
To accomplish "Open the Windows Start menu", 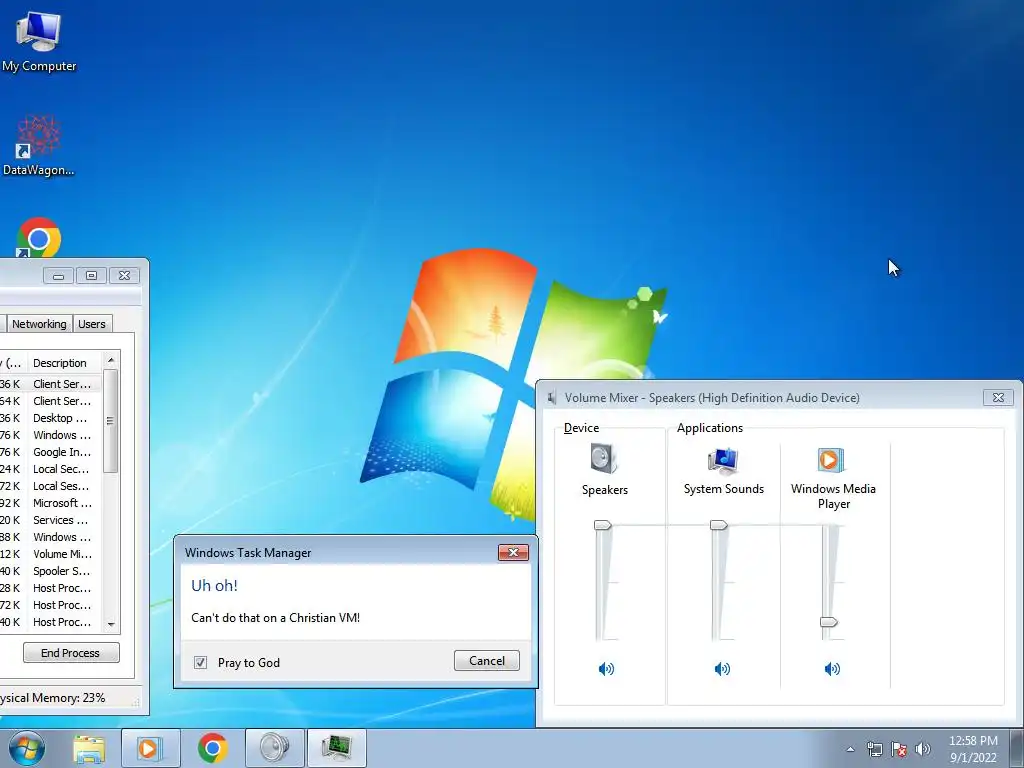I will 27,748.
